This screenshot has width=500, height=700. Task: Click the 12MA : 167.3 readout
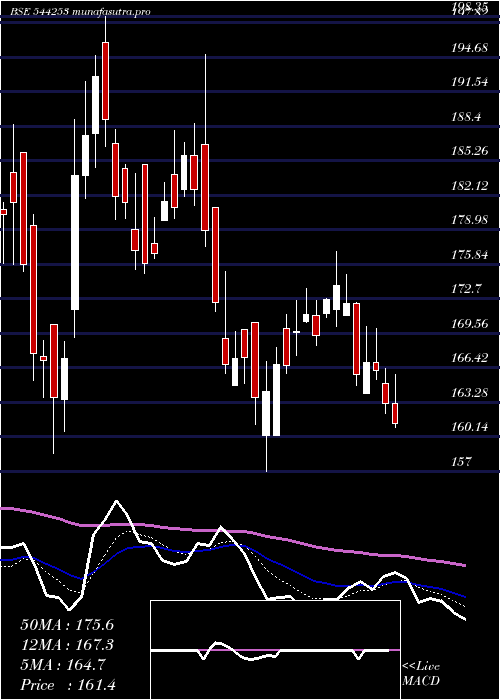coord(67,645)
